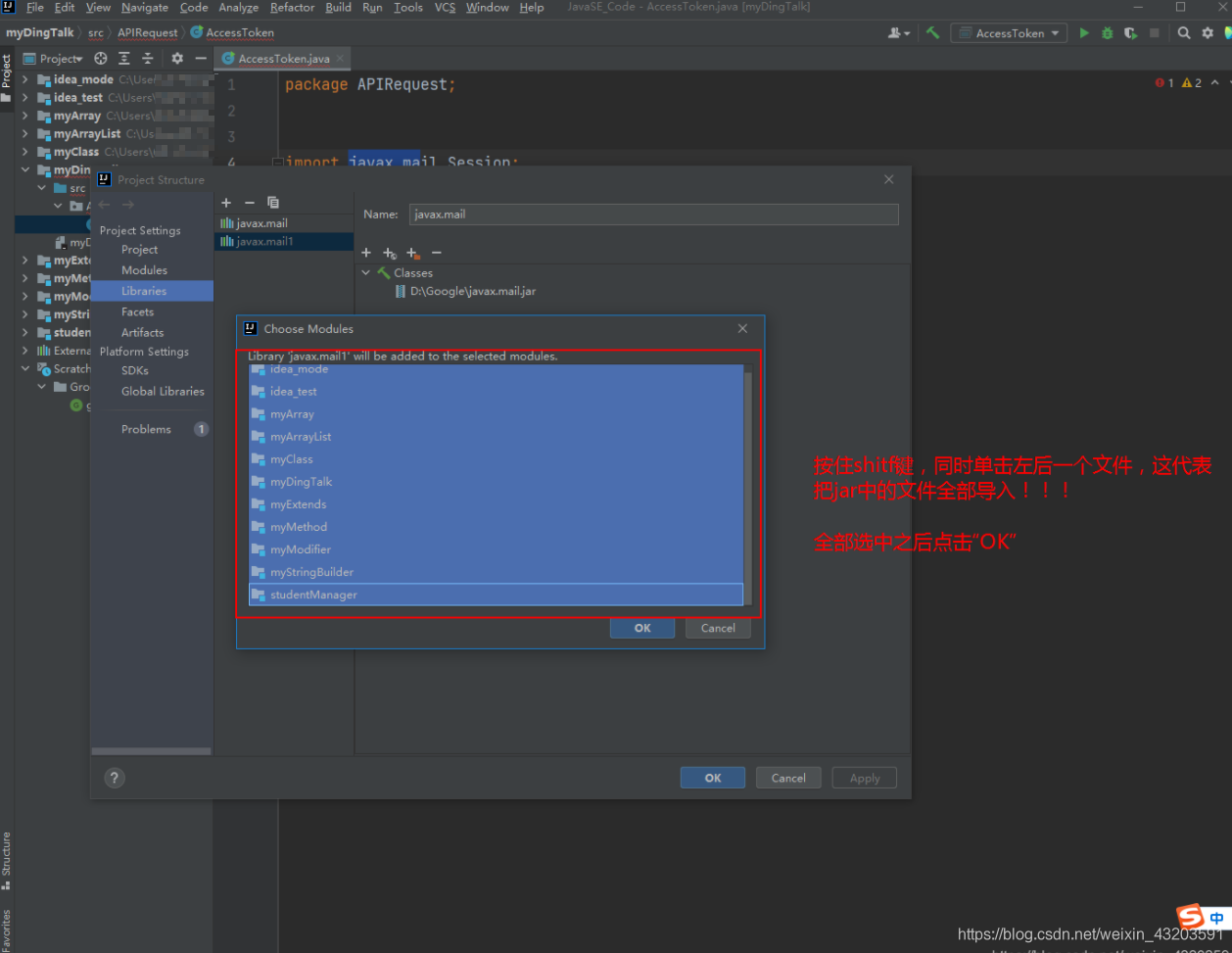
Task: Close the AccessToken.java editor tab
Action: pyautogui.click(x=340, y=59)
